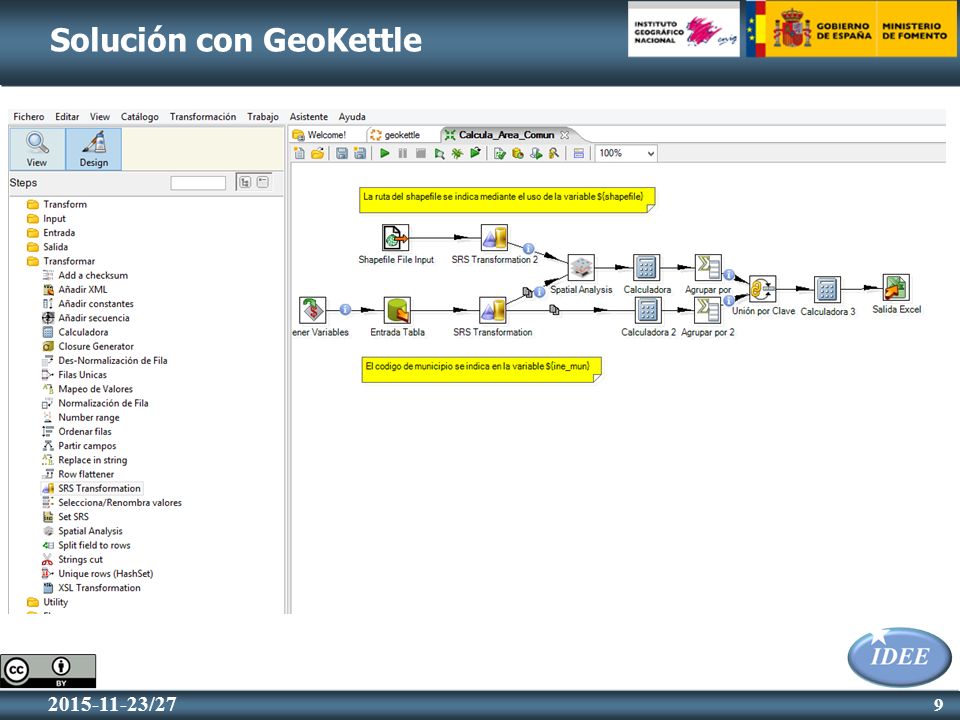
Task: Select XSL Transformation in the steps tree
Action: point(92,588)
